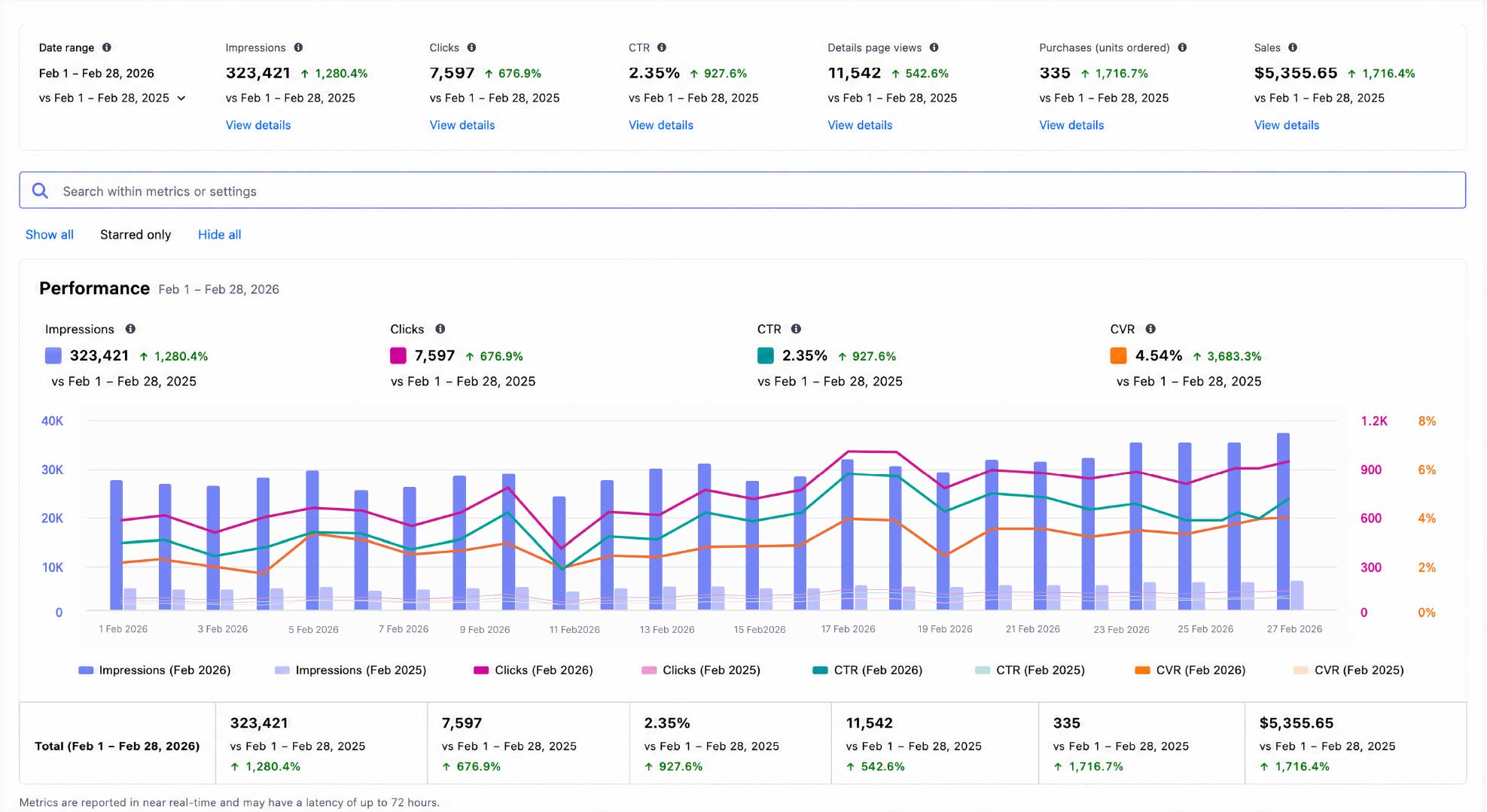1487x812 pixels.
Task: Click the info icon next to CTR in the summary bar
Action: tap(662, 47)
